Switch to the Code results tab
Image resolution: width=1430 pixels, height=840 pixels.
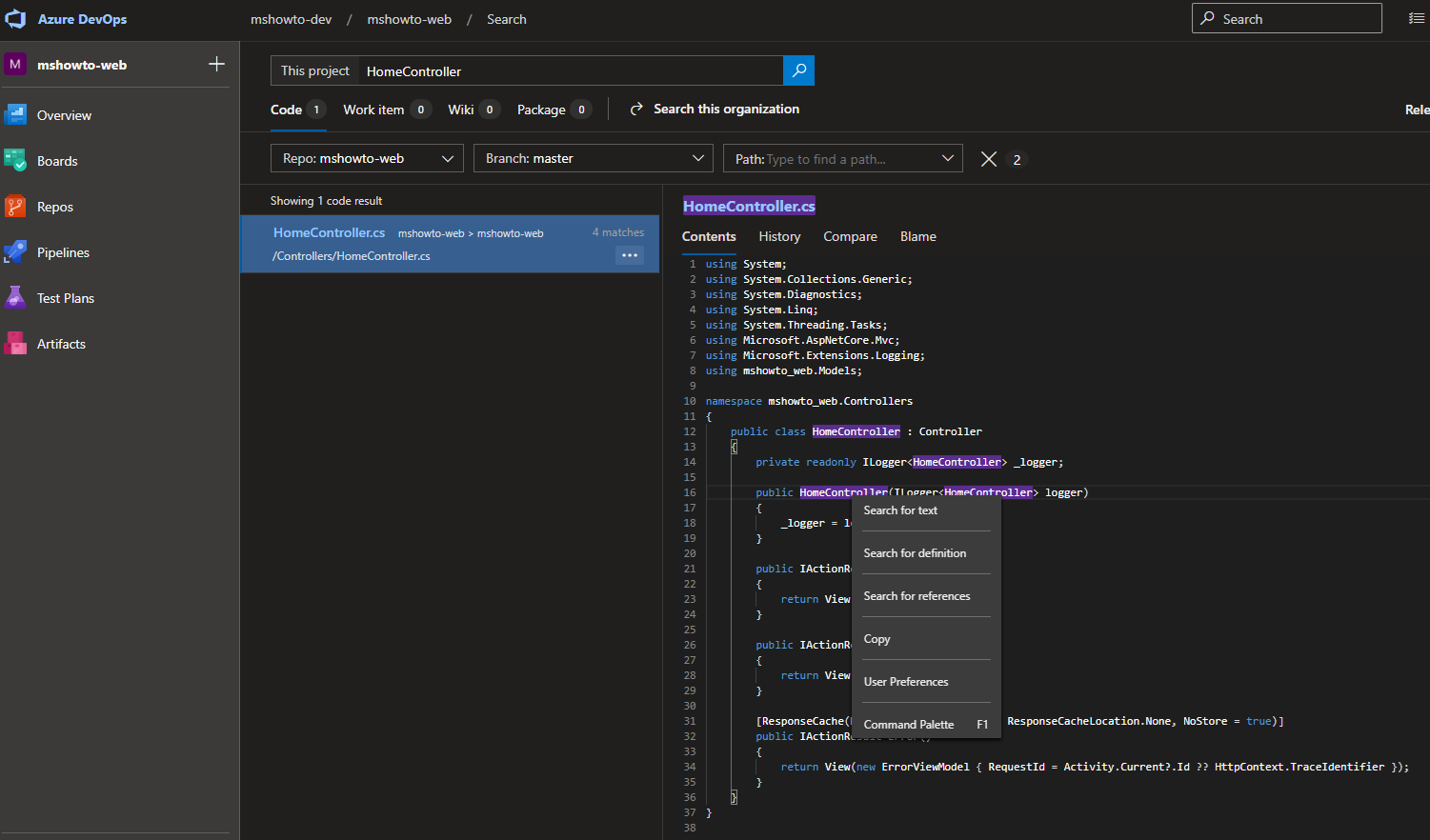[x=298, y=110]
